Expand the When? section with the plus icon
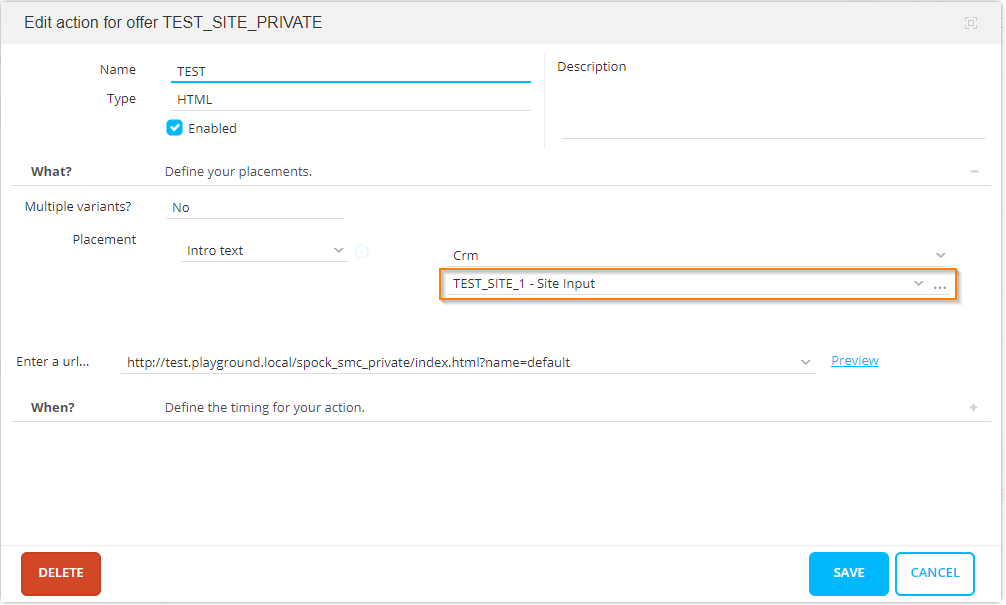1006x605 pixels. coord(974,408)
